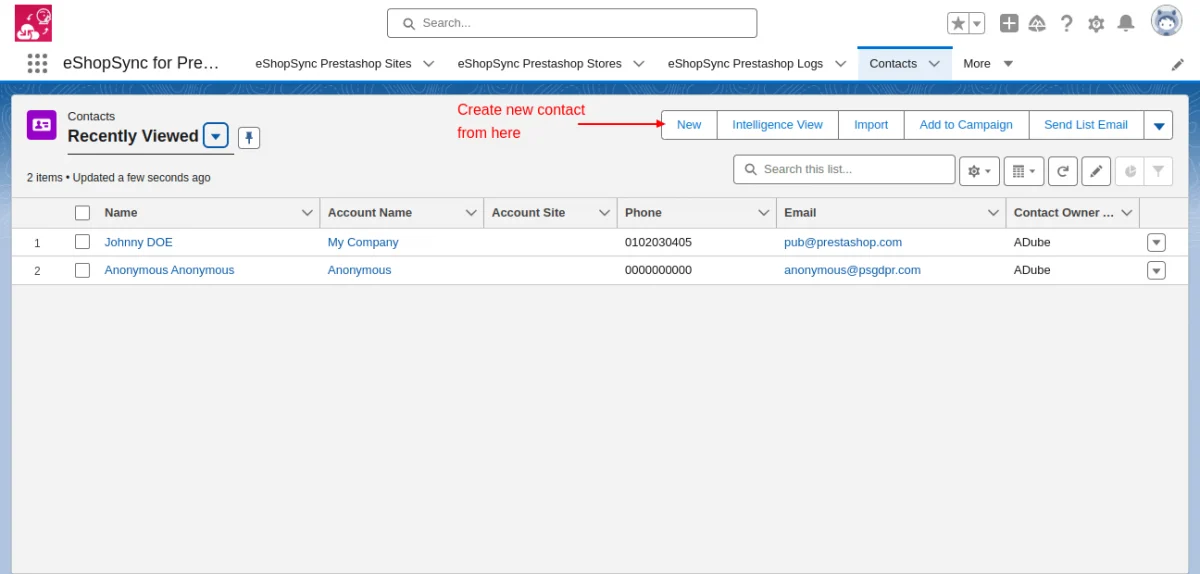Screen dimensions: 1200x574
Task: Focus the global Search field
Action: (572, 23)
